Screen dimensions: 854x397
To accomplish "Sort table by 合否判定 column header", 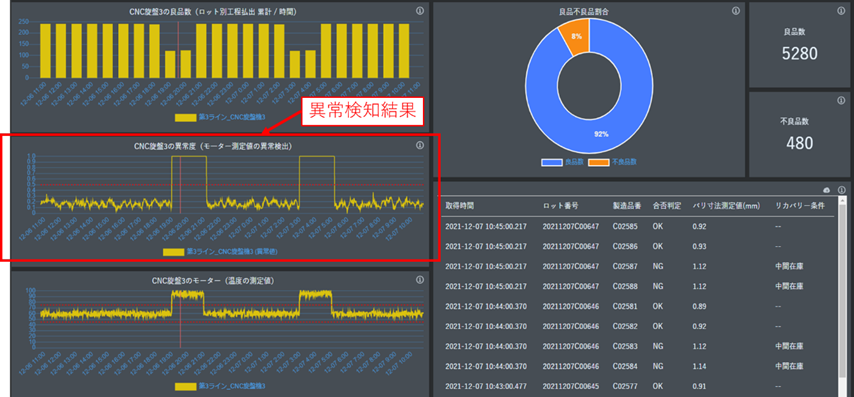I will click(x=667, y=206).
